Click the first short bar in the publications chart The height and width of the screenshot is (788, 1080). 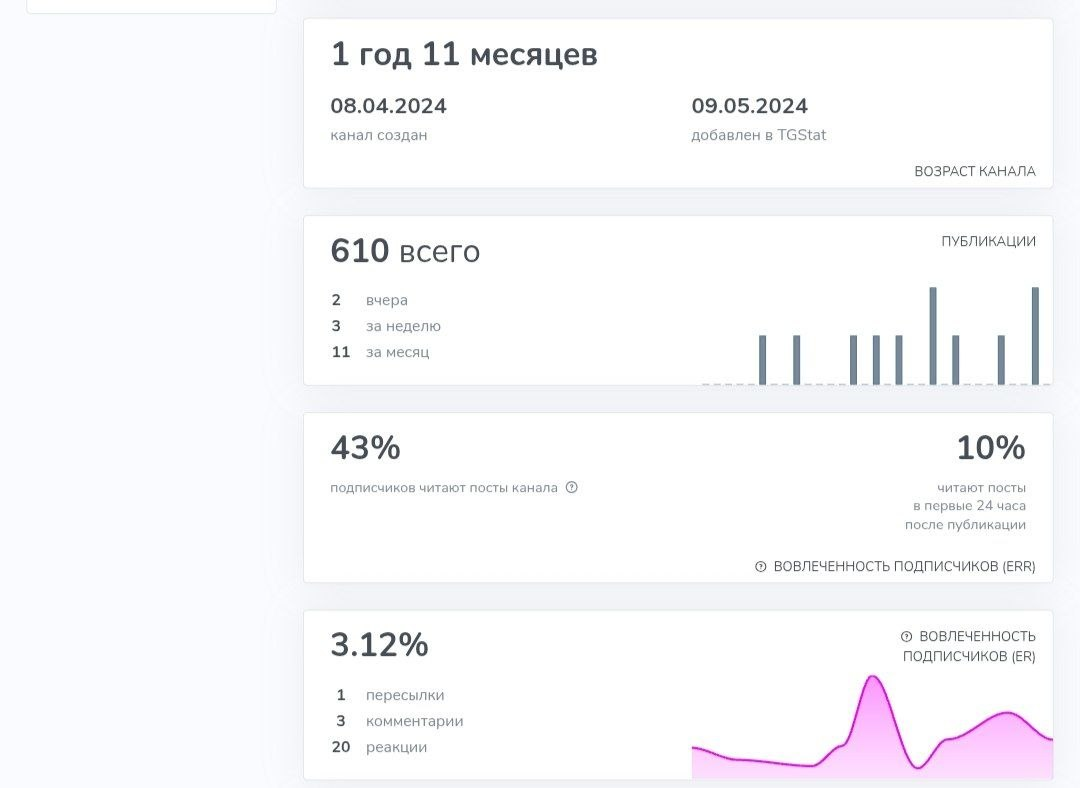763,360
